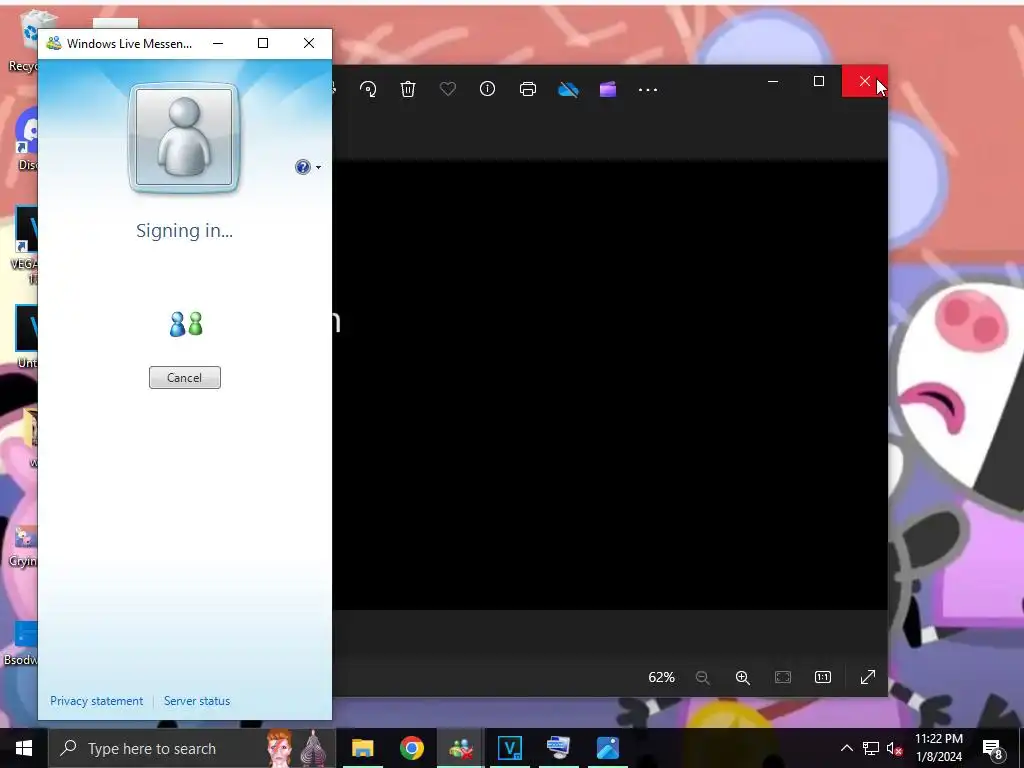
Task: Open the Server status link
Action: coord(197,701)
